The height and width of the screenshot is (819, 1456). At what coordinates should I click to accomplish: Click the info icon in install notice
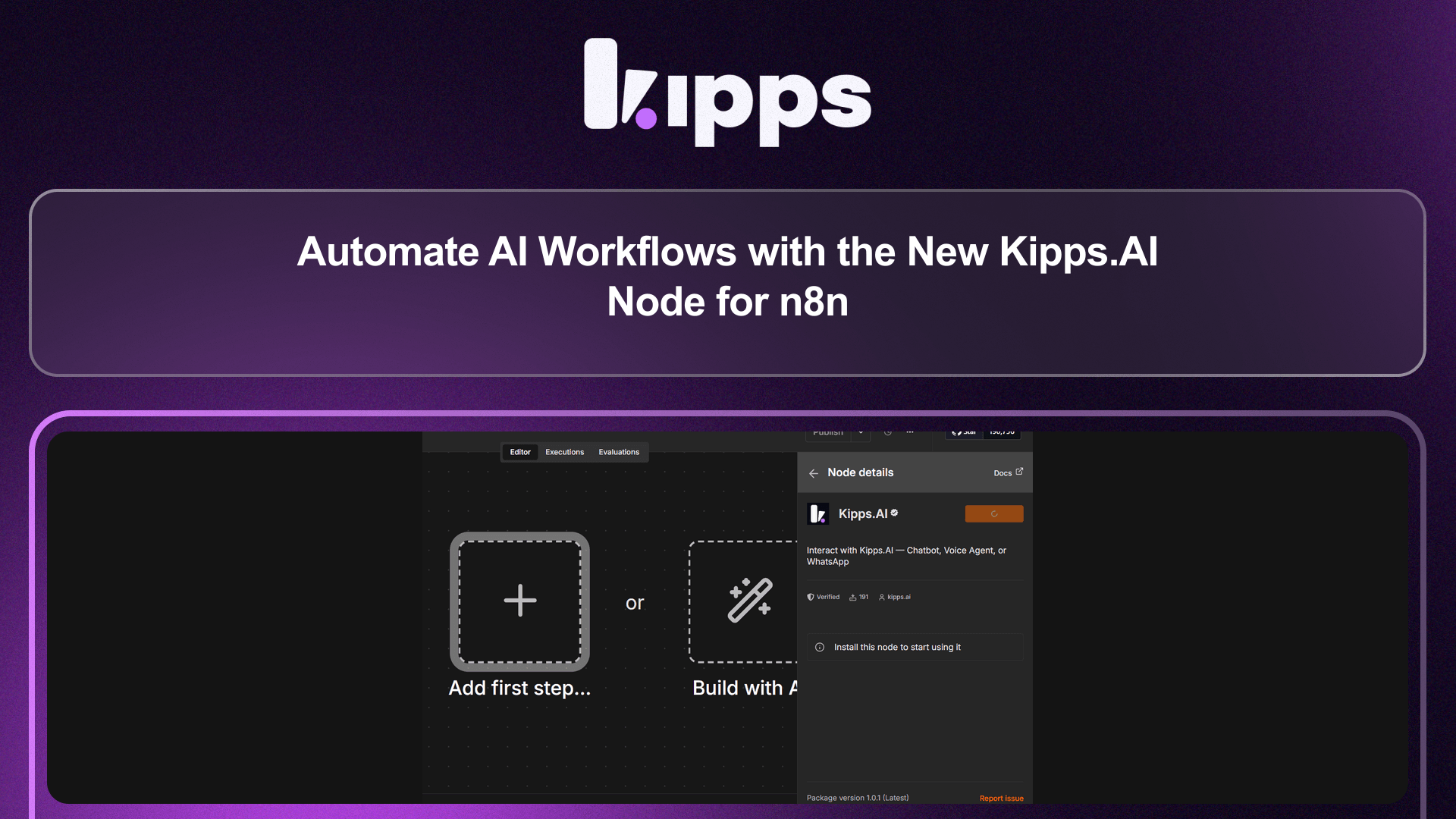pos(820,648)
